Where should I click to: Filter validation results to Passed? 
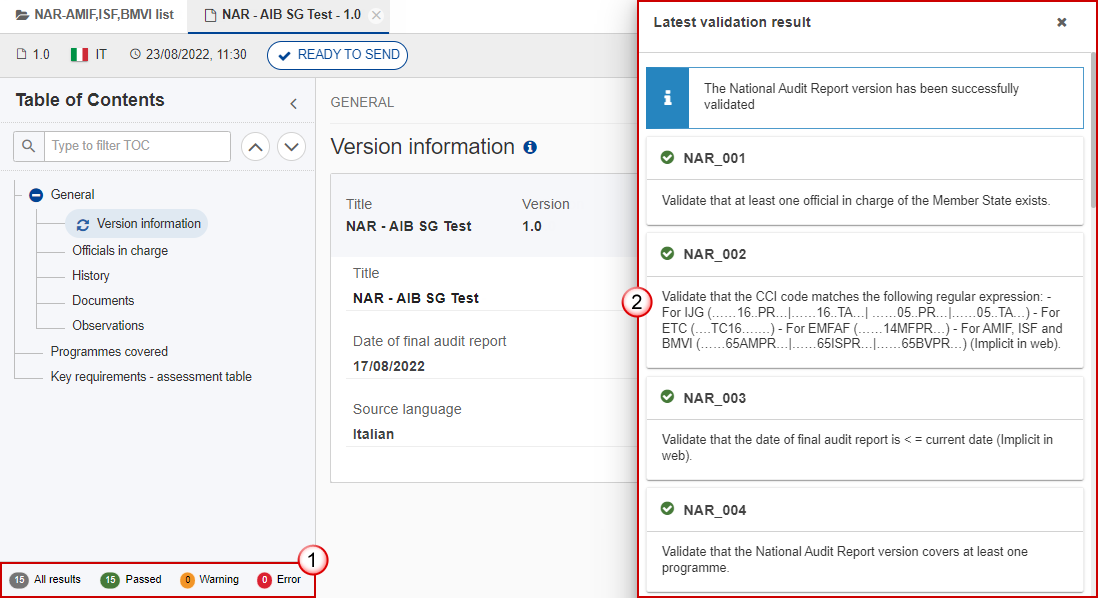131,580
